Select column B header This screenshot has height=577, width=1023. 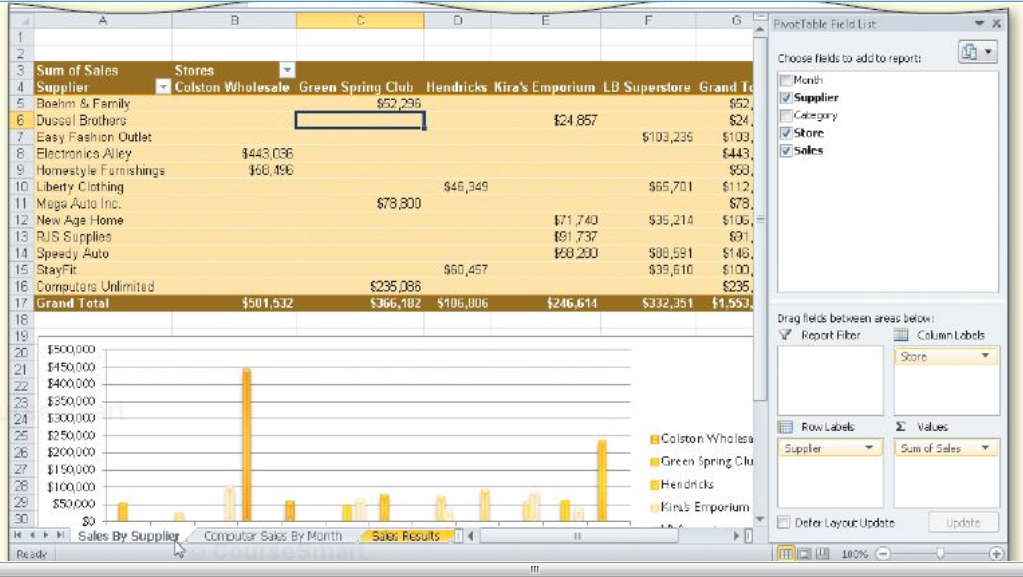[x=234, y=21]
